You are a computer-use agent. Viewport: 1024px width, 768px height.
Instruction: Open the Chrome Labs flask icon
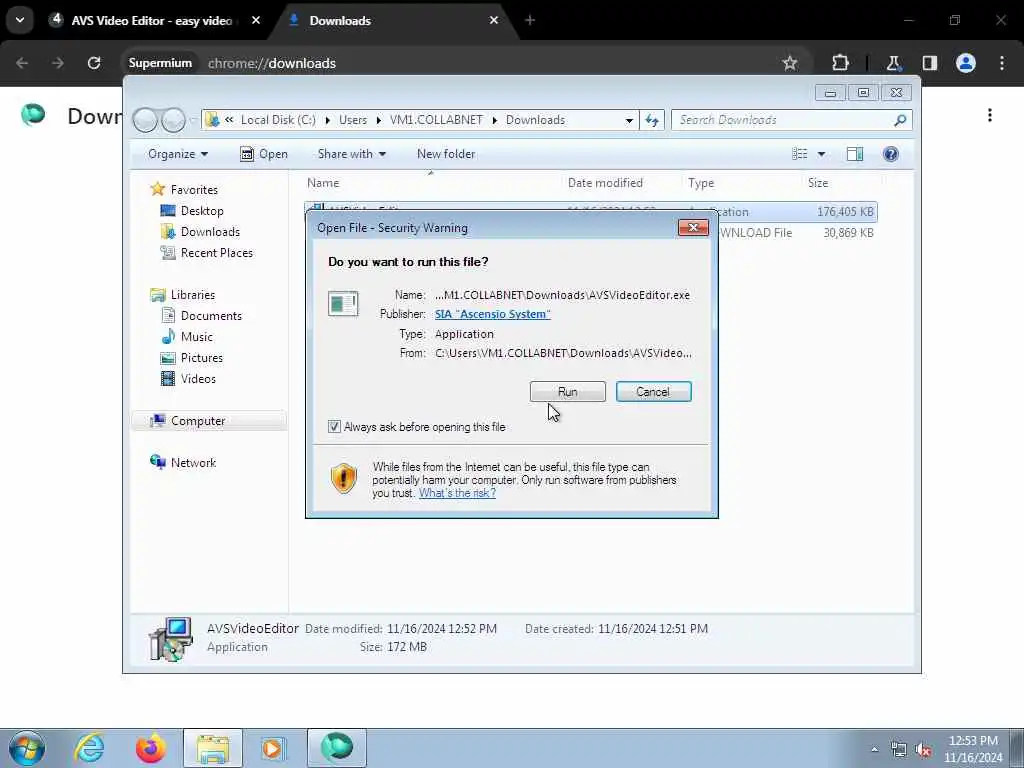click(x=893, y=63)
